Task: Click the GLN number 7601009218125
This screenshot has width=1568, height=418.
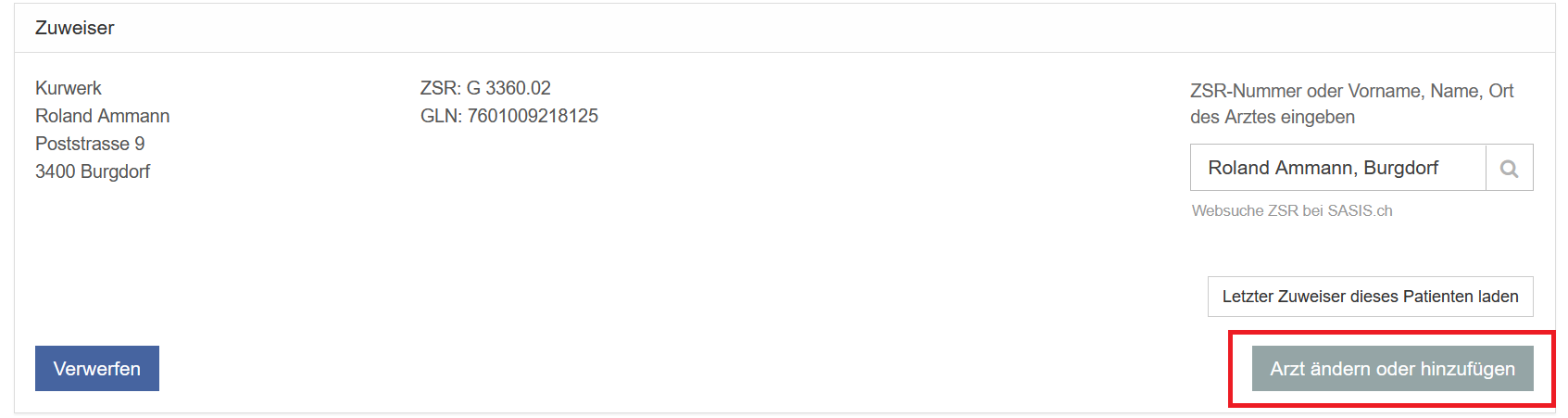Action: 533,116
